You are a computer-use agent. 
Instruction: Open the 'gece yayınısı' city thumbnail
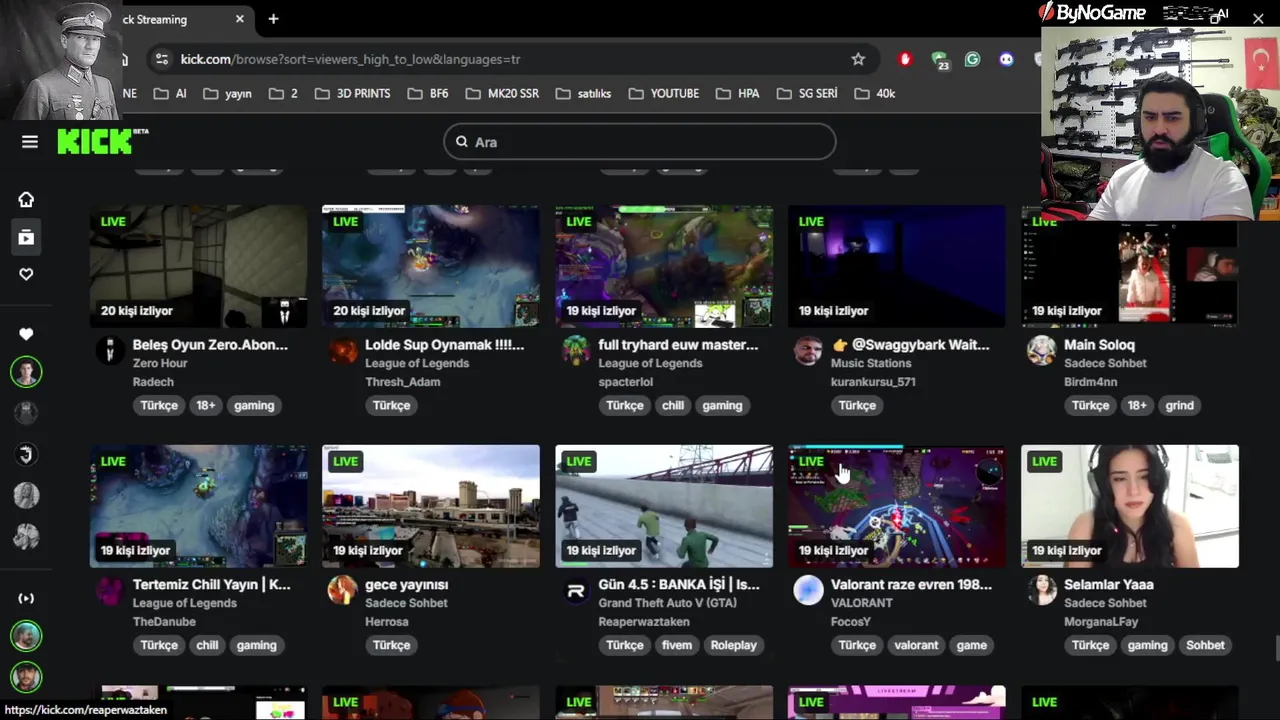431,506
